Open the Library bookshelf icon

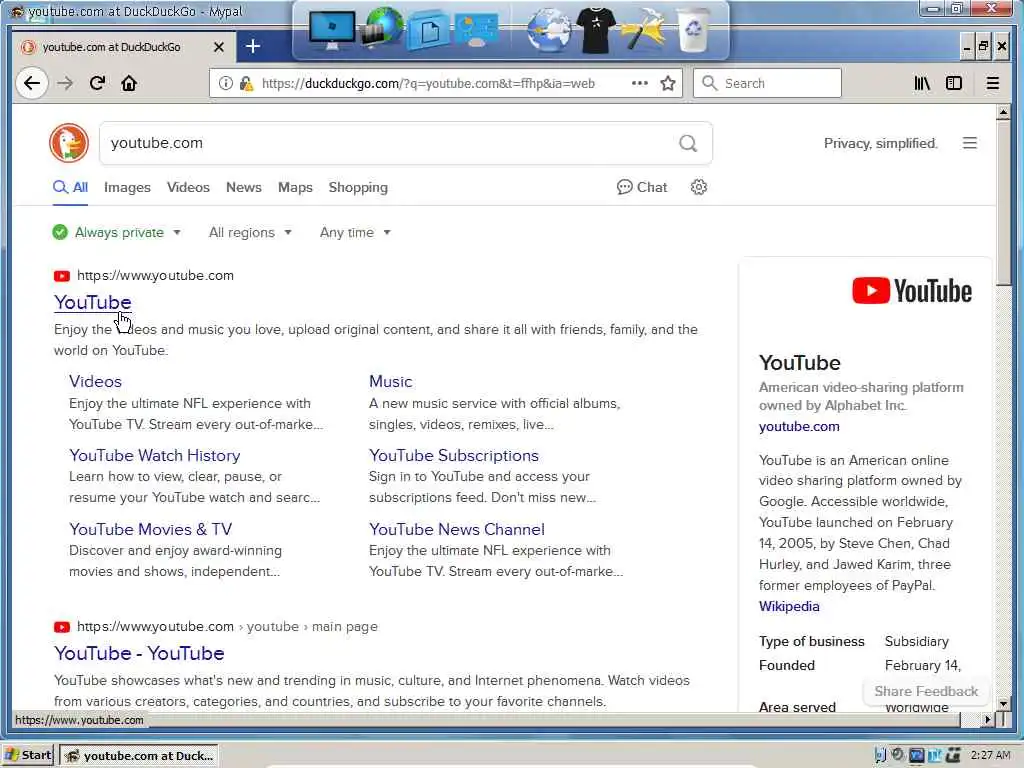click(921, 83)
